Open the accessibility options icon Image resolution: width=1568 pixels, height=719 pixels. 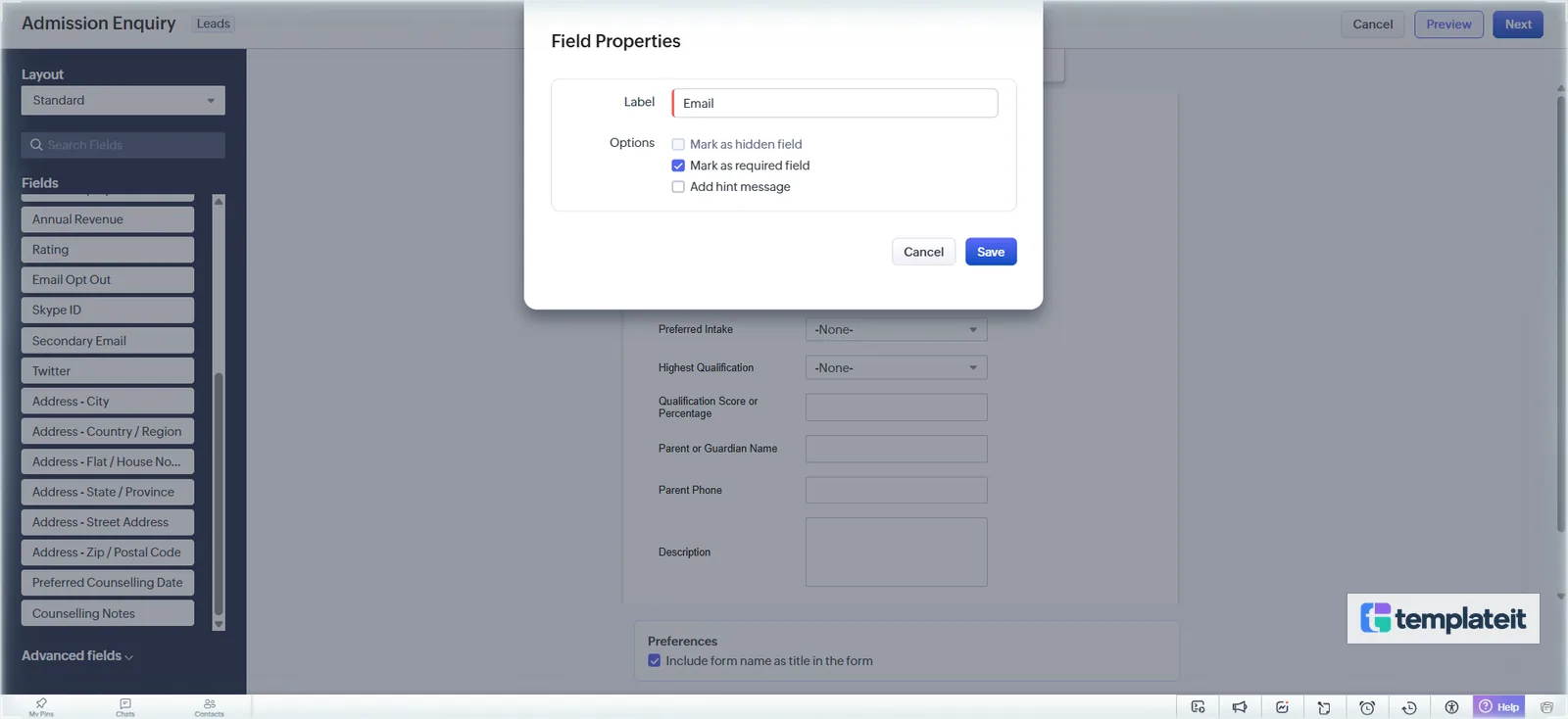pos(1451,707)
